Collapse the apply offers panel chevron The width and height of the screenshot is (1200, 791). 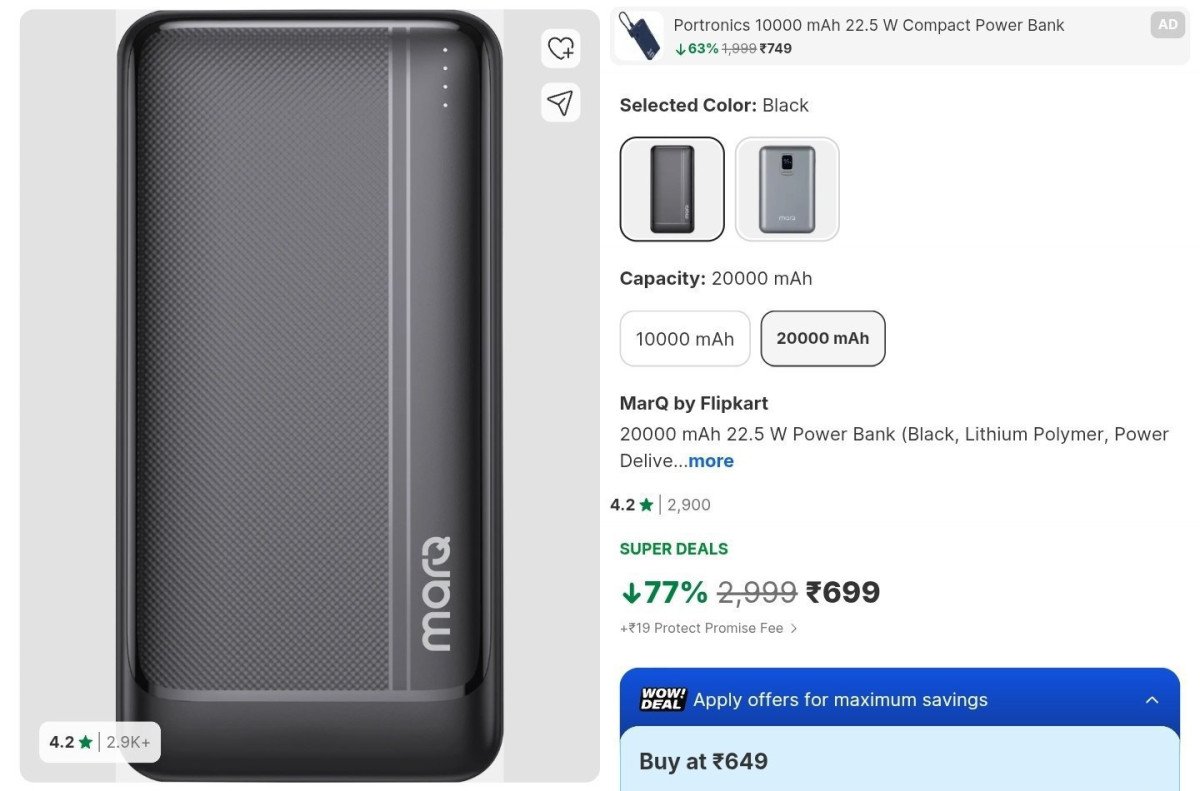point(1152,700)
